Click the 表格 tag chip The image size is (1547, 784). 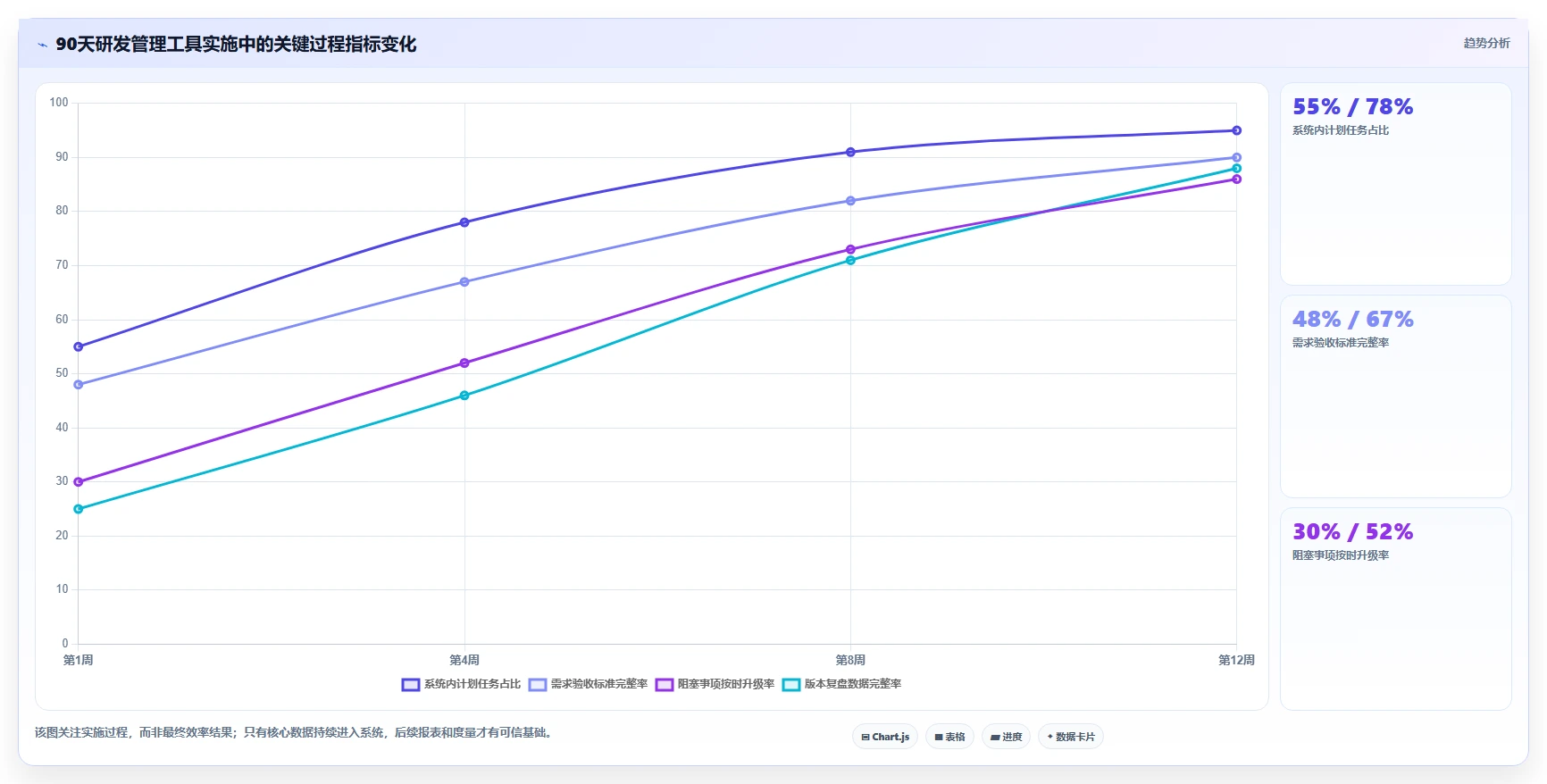coord(949,737)
